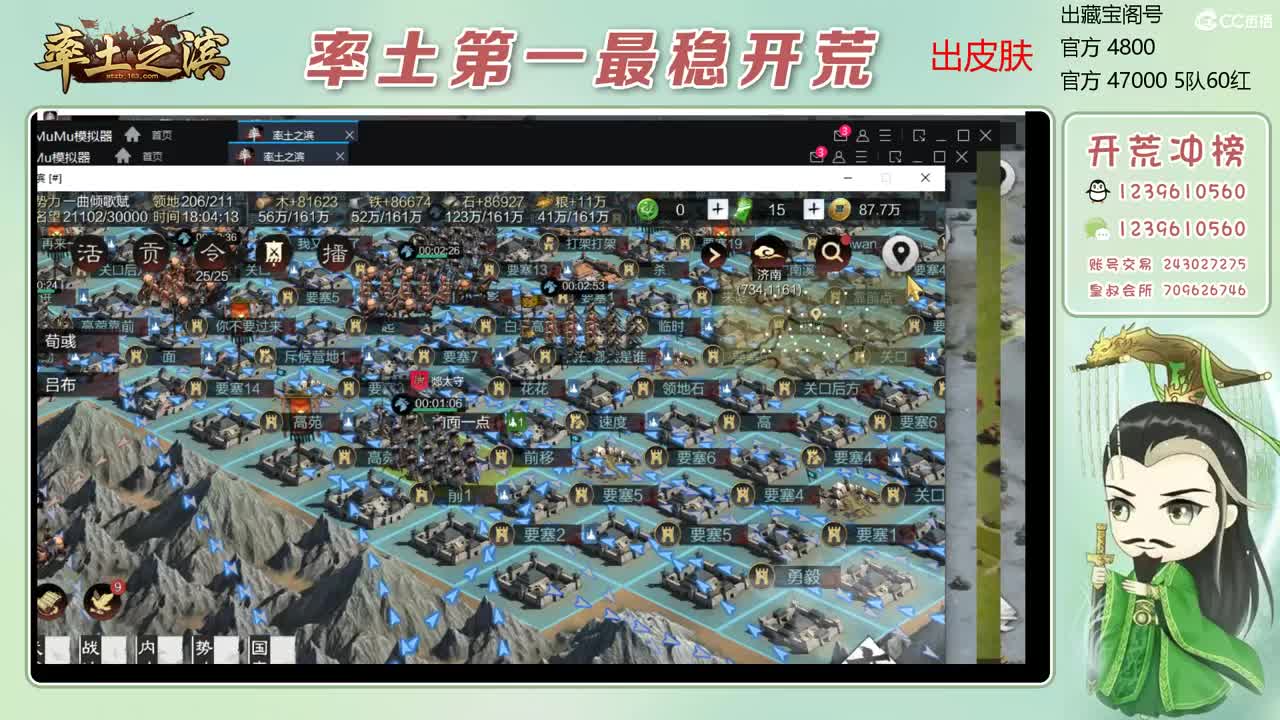This screenshot has height=720, width=1280.
Task: Click the 率土之滨 game logo at top left
Action: click(134, 53)
